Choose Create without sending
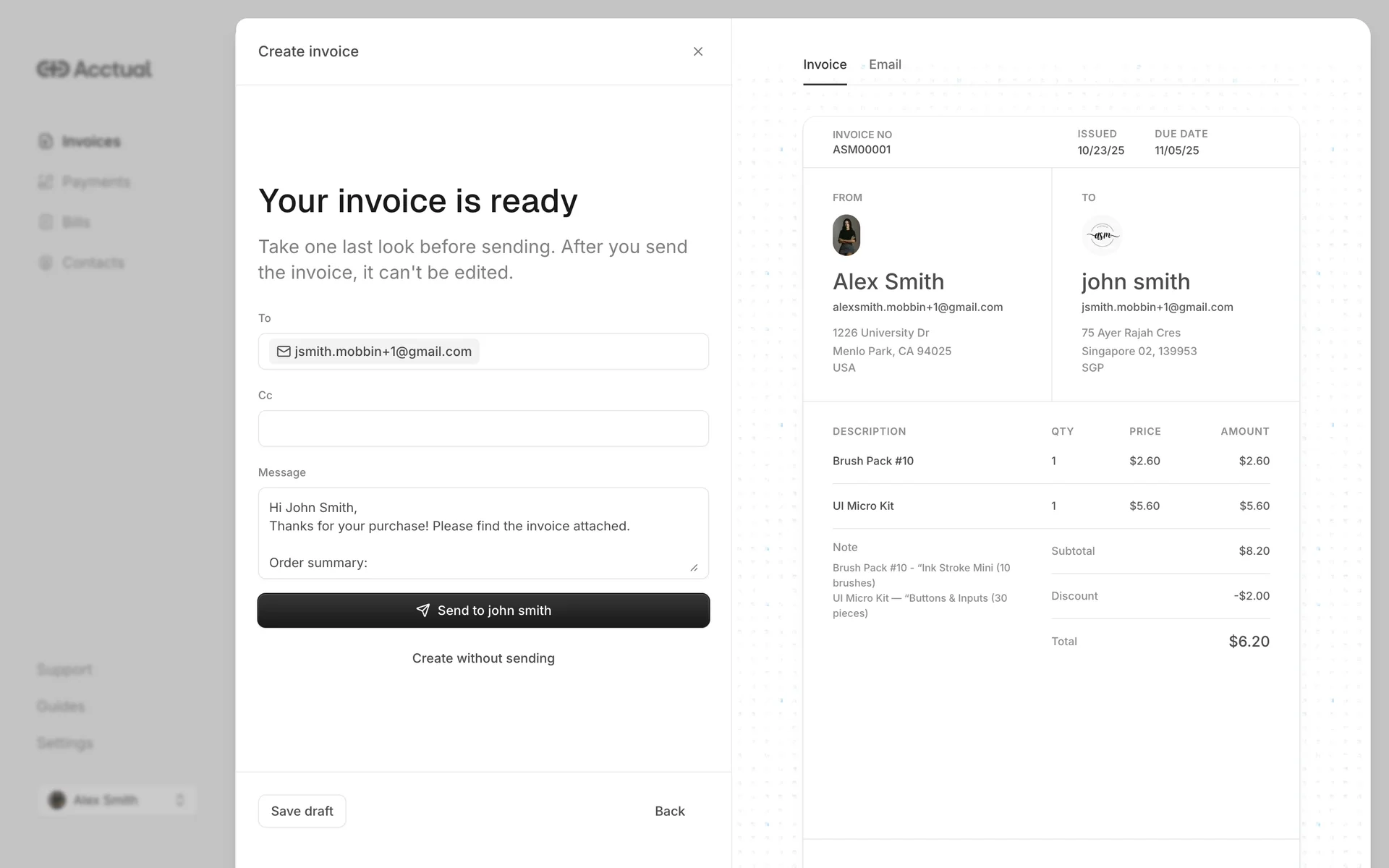Screen dimensions: 1389x868 pyautogui.click(x=483, y=658)
